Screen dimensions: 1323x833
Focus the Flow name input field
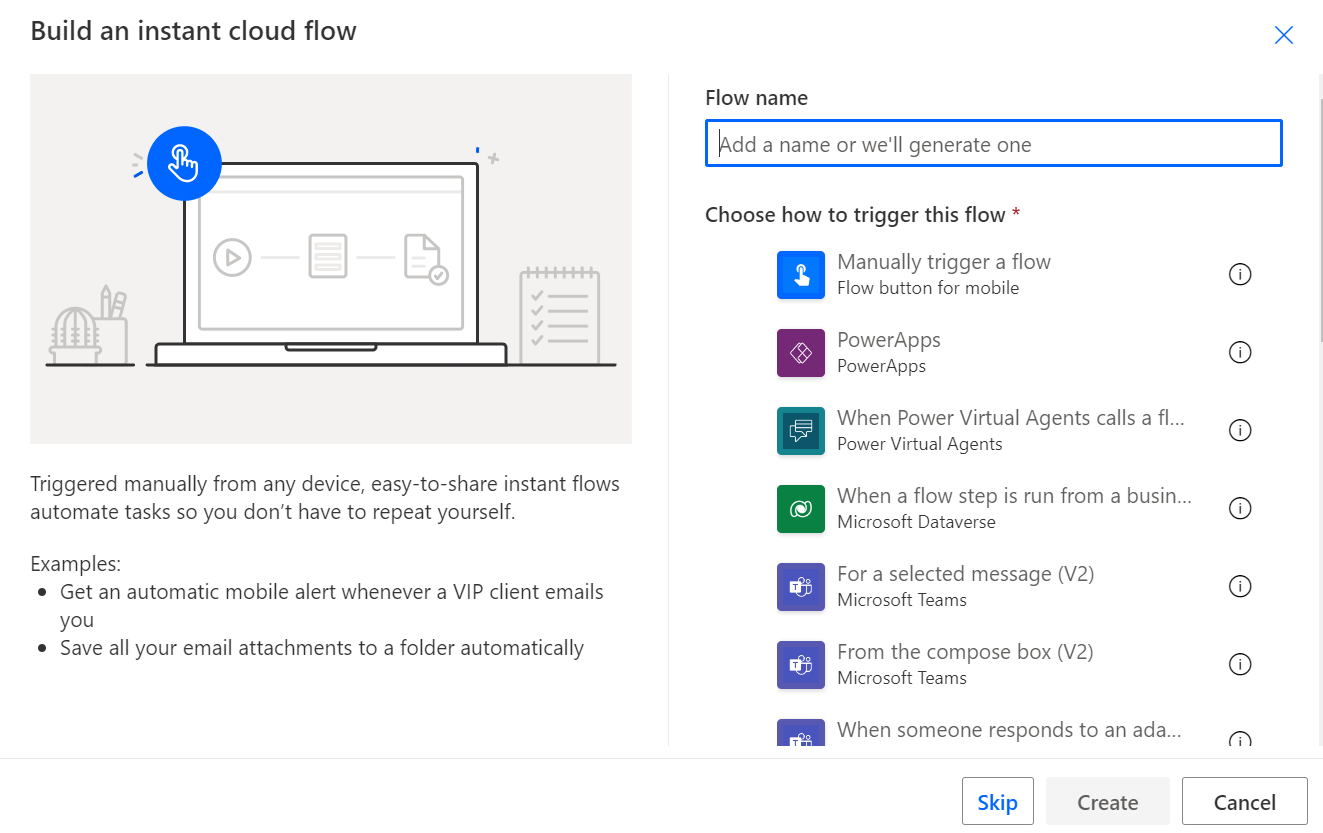tap(994, 144)
